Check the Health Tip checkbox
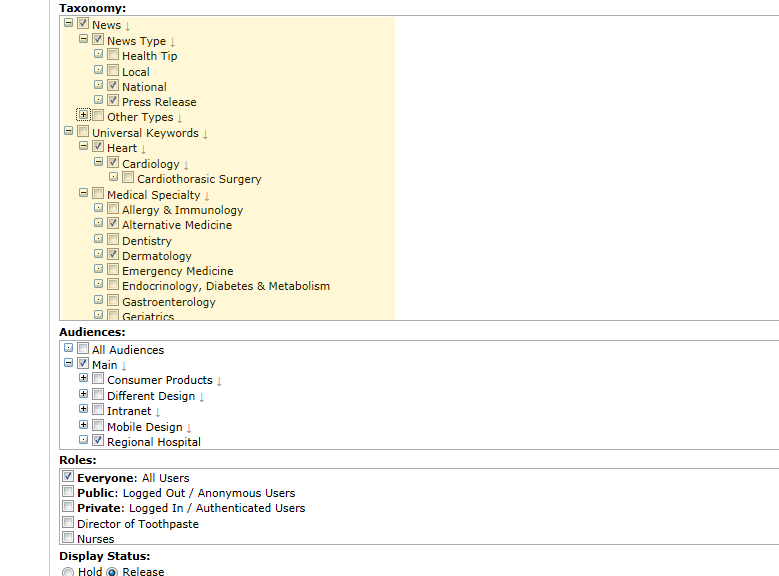Screen dimensions: 779x576 click(113, 55)
